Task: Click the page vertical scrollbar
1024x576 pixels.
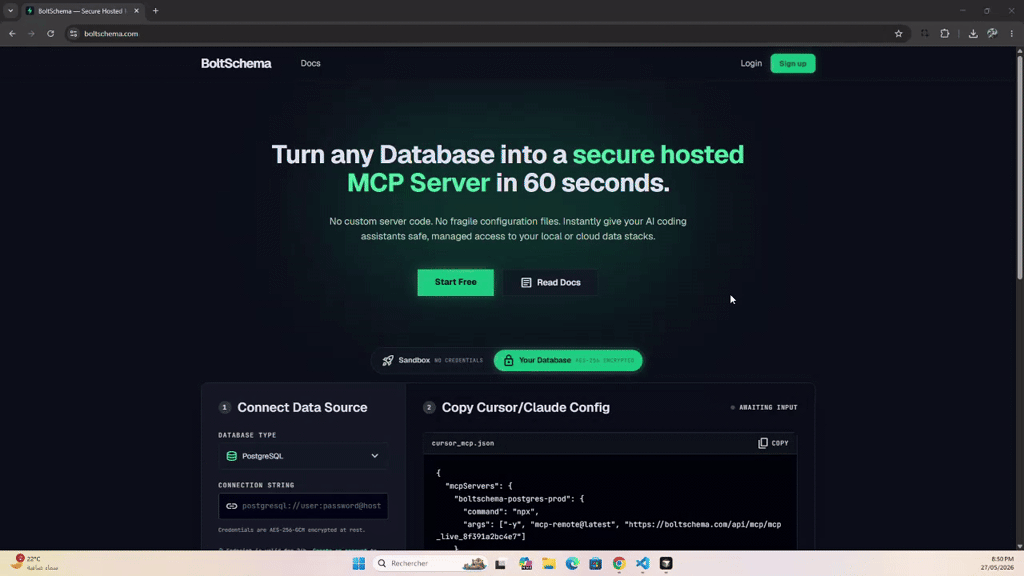Action: (x=1019, y=168)
